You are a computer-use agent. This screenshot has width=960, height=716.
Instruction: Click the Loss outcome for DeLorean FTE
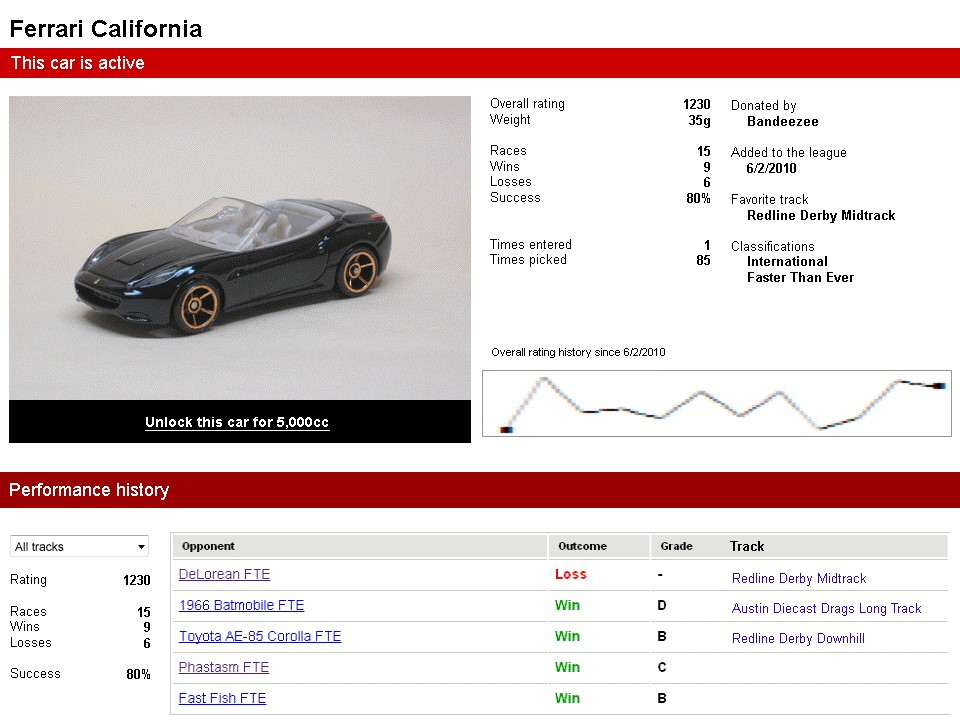click(571, 575)
